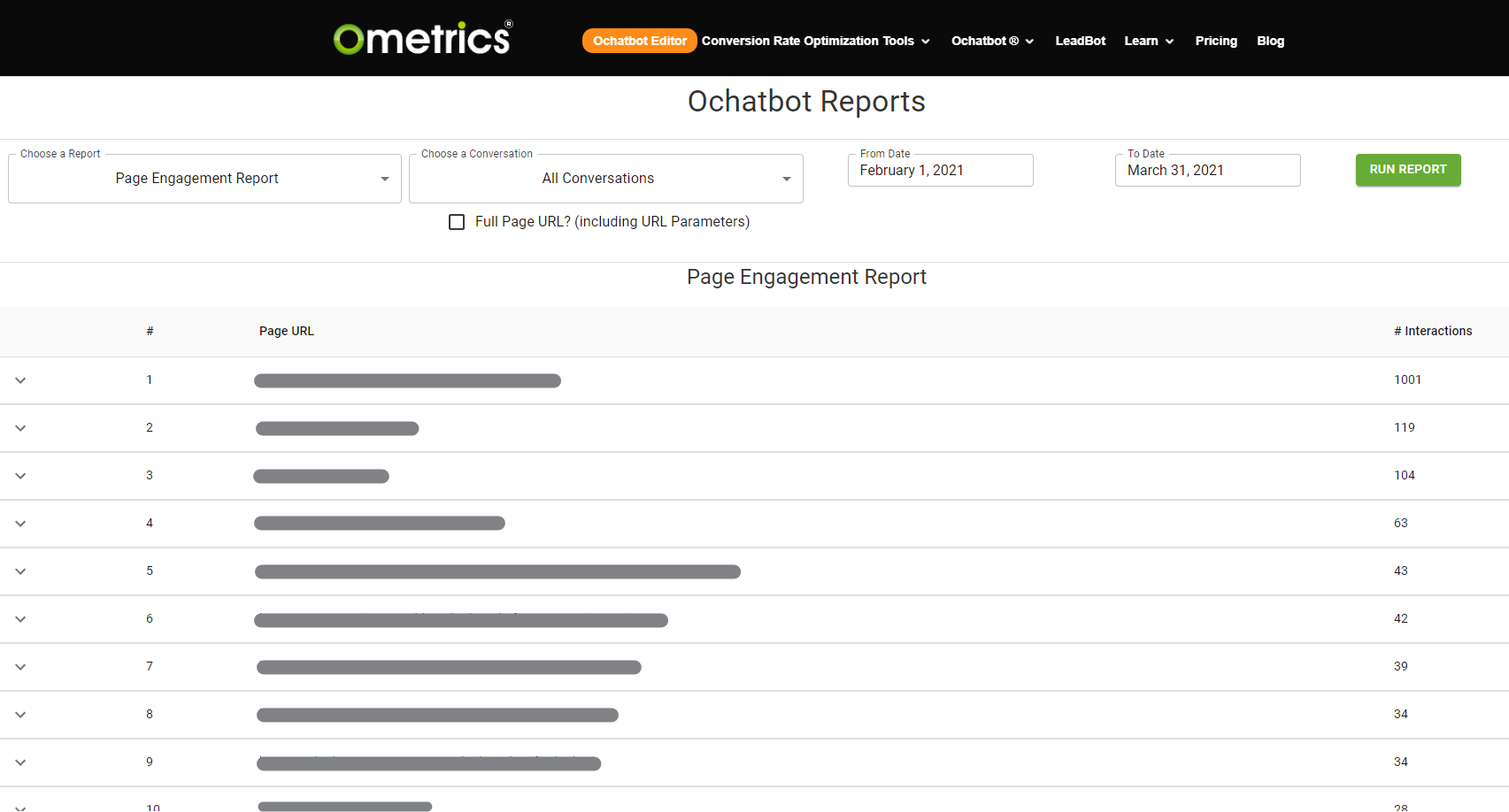Expand row 2 with 119 interactions

click(20, 428)
